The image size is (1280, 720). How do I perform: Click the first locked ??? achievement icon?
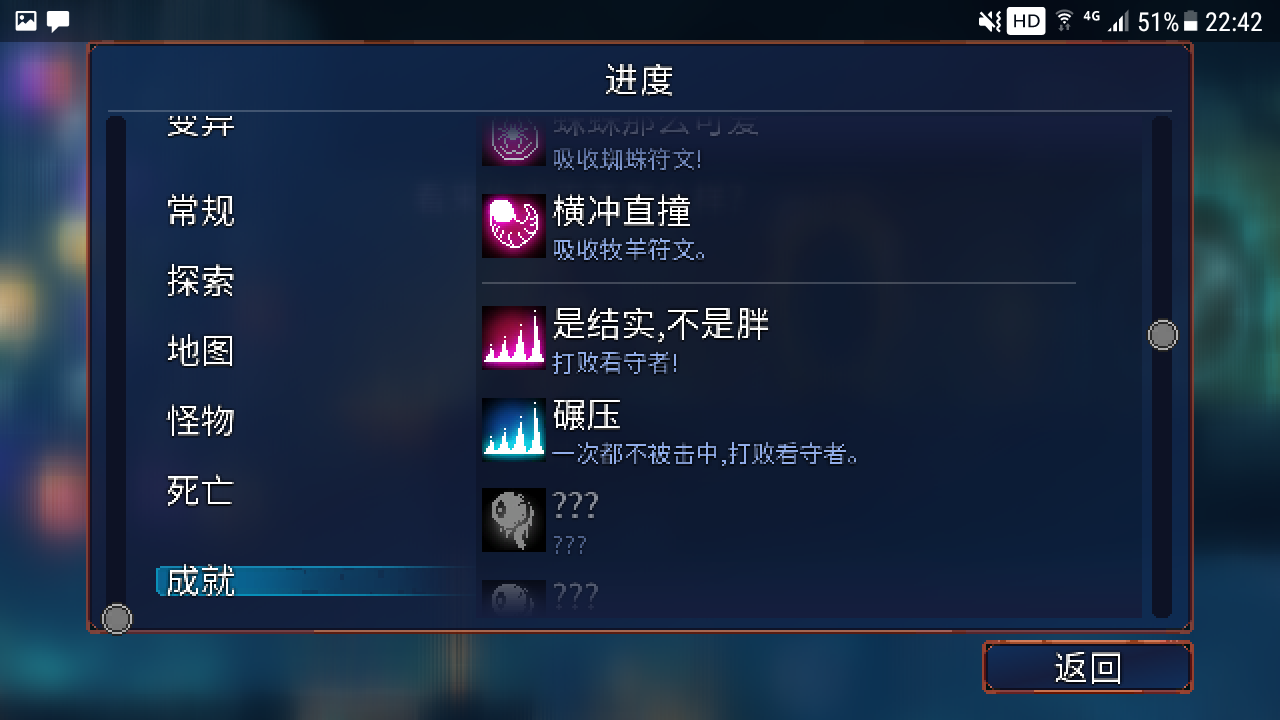coord(514,520)
